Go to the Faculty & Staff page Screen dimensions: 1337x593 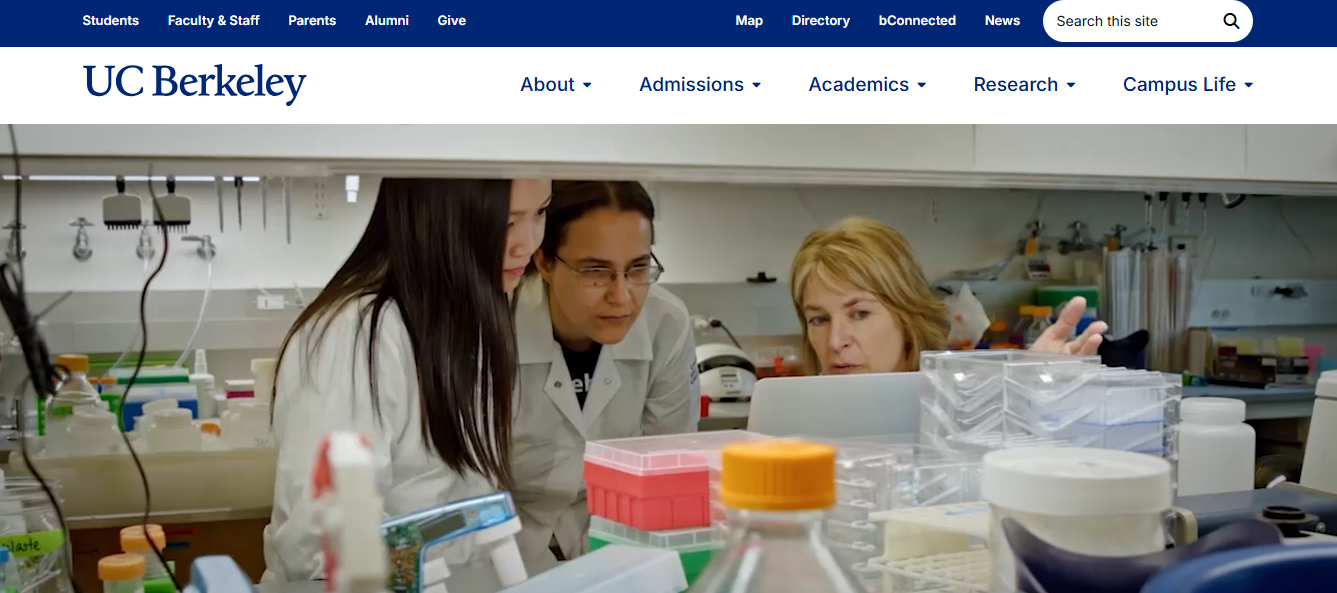[x=213, y=21]
